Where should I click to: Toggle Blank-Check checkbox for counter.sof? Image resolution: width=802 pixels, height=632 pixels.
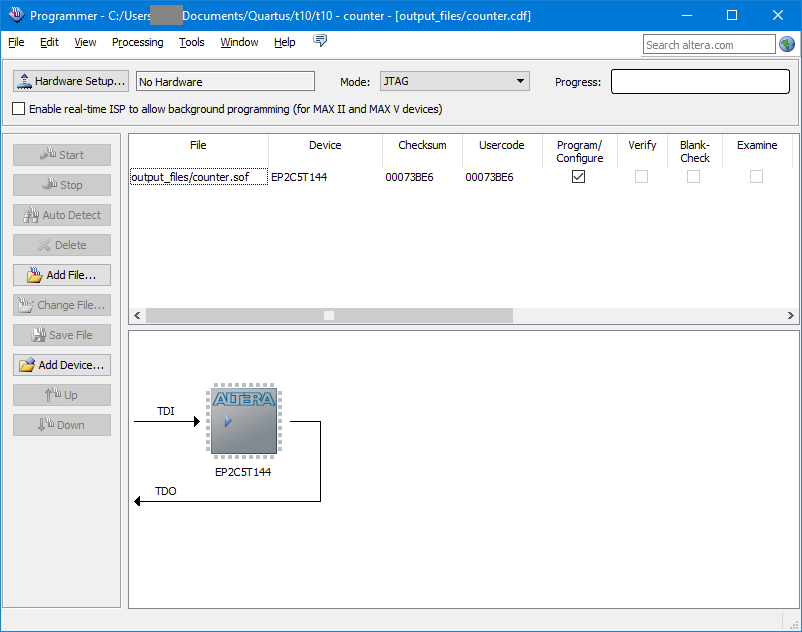coord(693,176)
